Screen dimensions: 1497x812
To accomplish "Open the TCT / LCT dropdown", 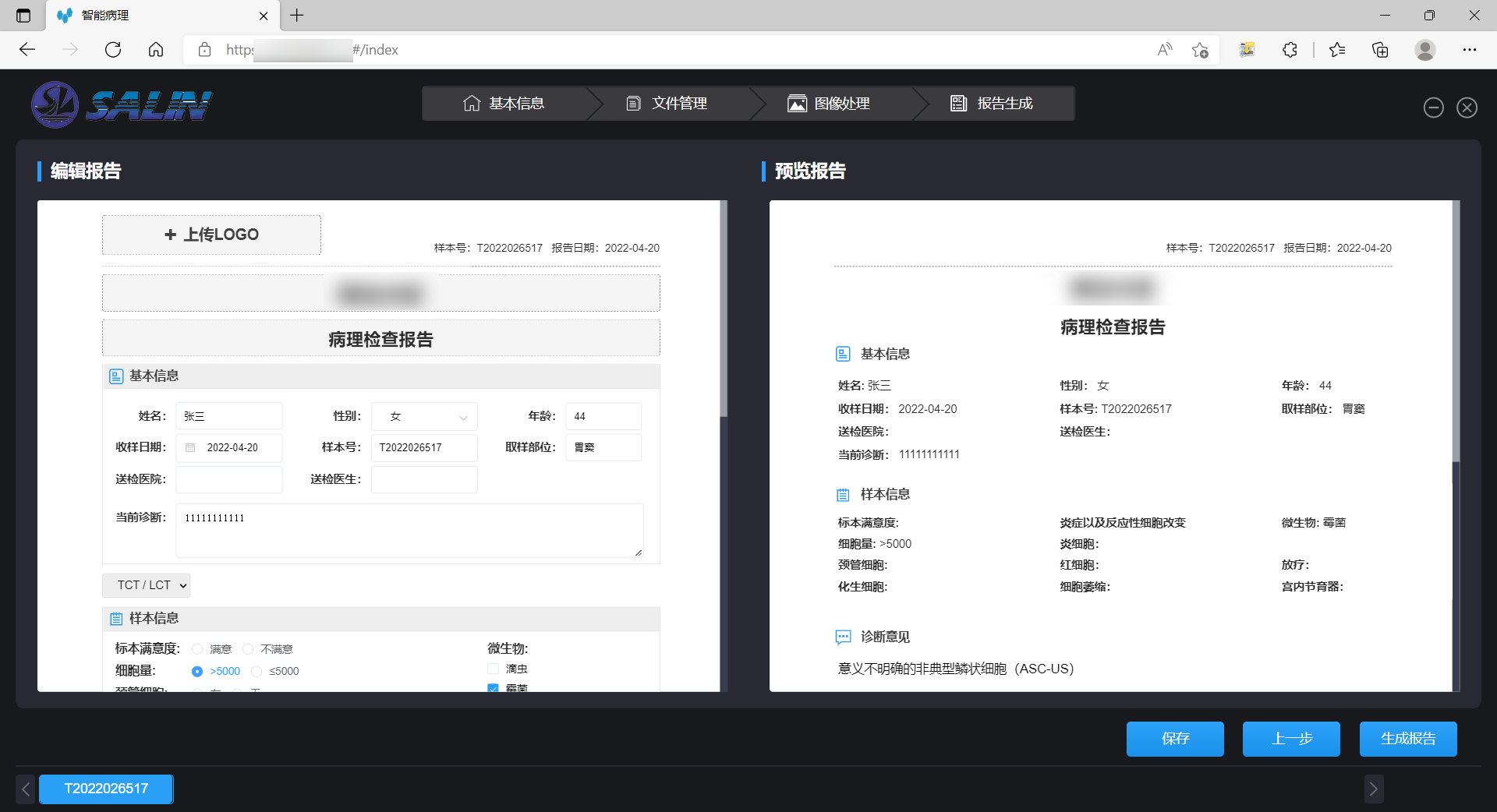I will click(x=147, y=585).
